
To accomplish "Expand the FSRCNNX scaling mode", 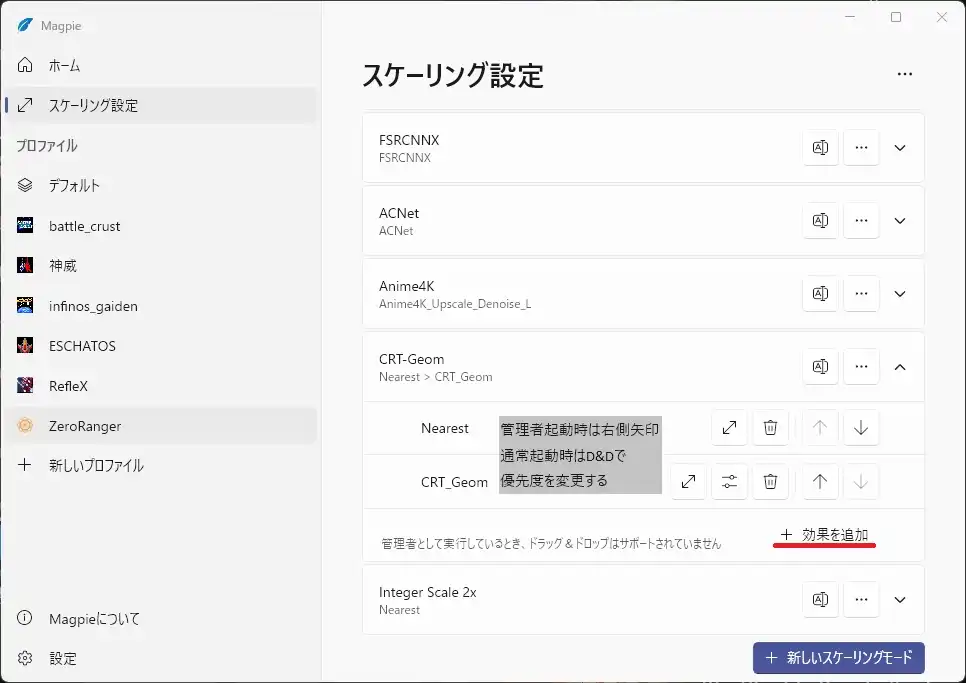I will click(899, 148).
